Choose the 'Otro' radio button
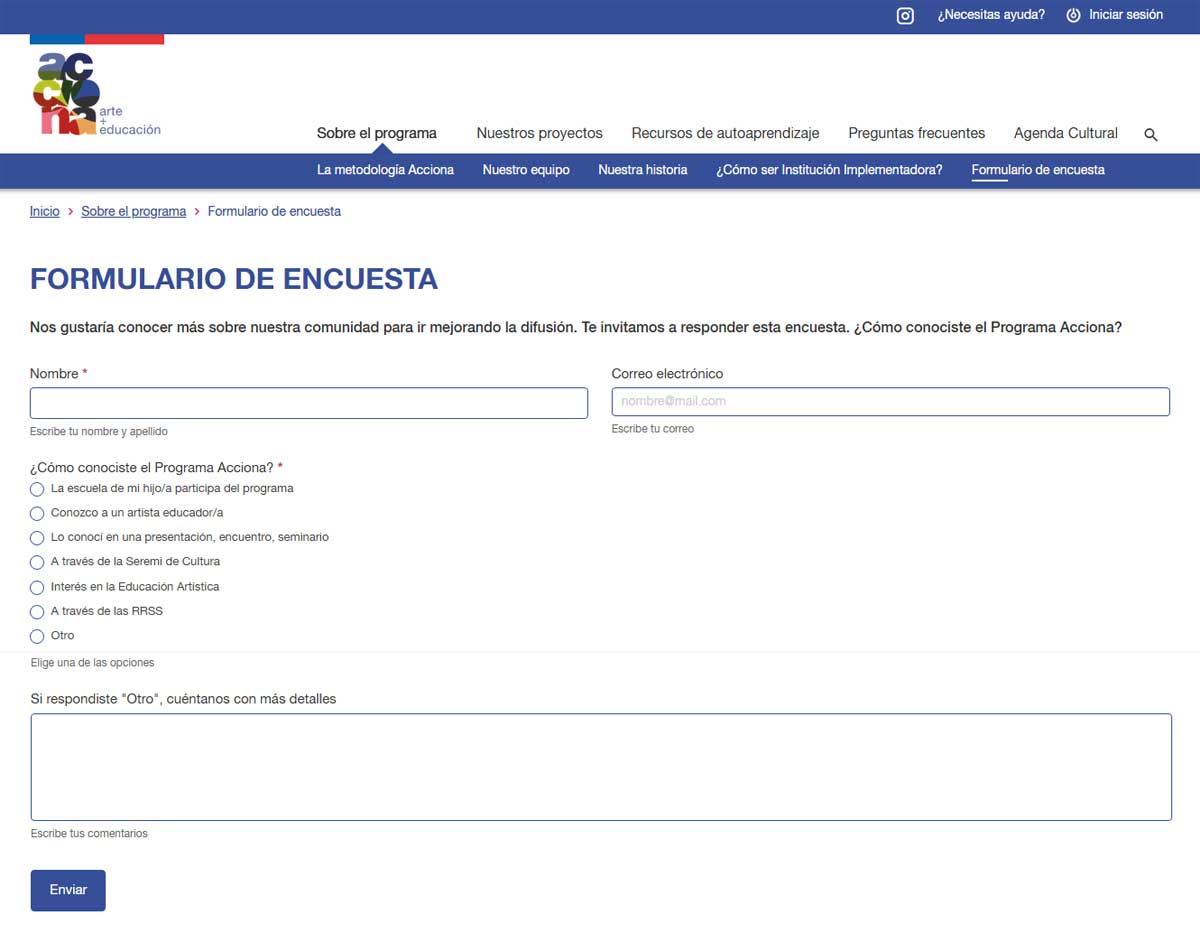This screenshot has width=1200, height=950. tap(37, 636)
